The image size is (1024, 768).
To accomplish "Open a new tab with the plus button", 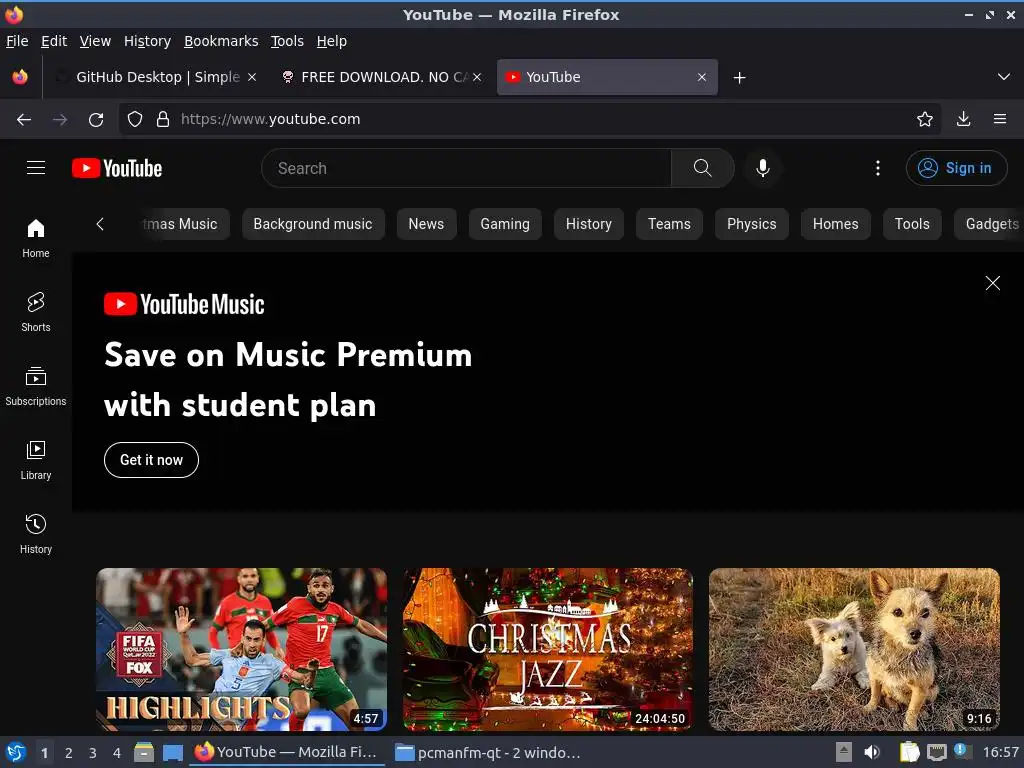I will click(x=739, y=78).
